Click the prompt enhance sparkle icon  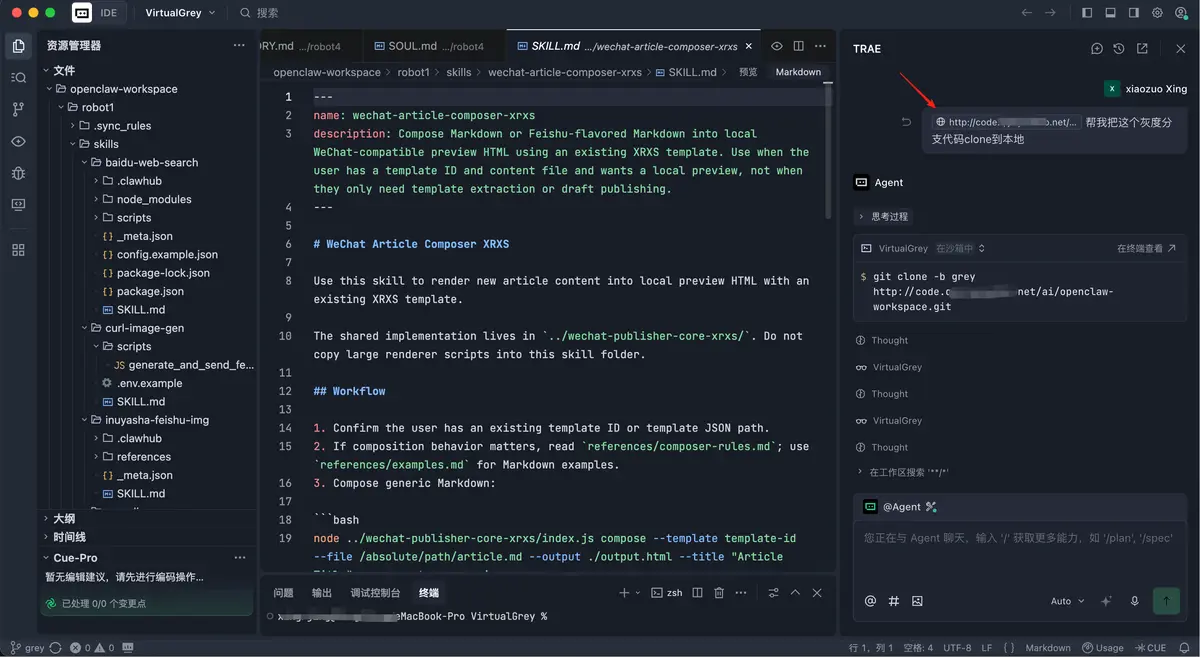[1106, 601]
